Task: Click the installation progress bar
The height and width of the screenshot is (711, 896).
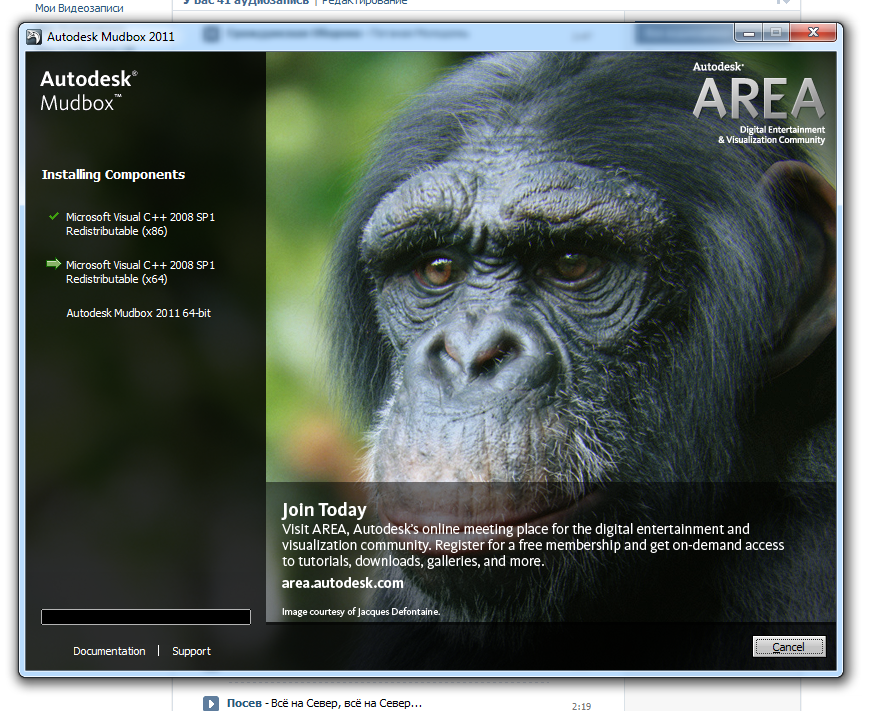Action: (x=145, y=617)
